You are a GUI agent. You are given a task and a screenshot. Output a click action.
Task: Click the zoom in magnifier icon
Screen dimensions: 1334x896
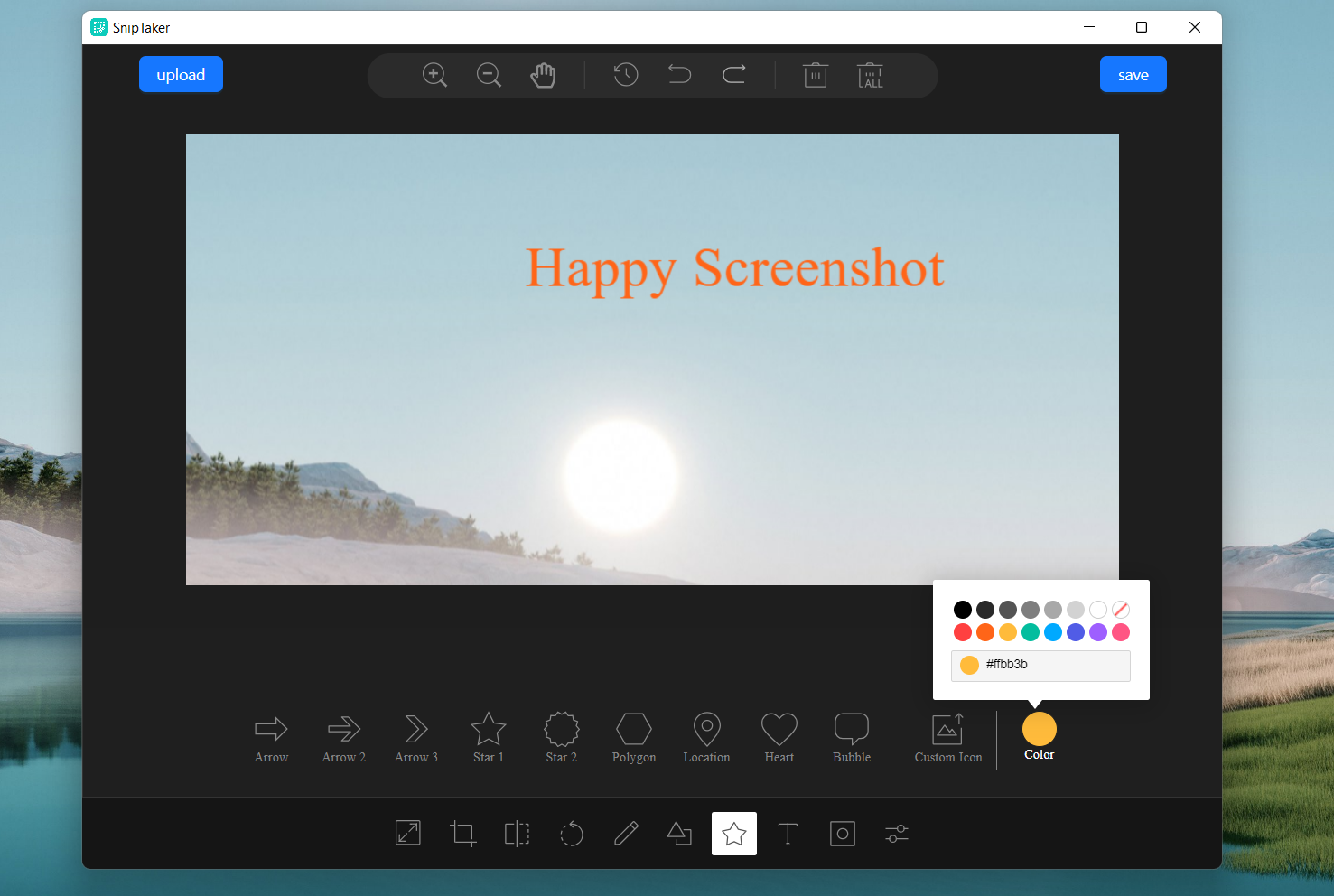pyautogui.click(x=434, y=75)
